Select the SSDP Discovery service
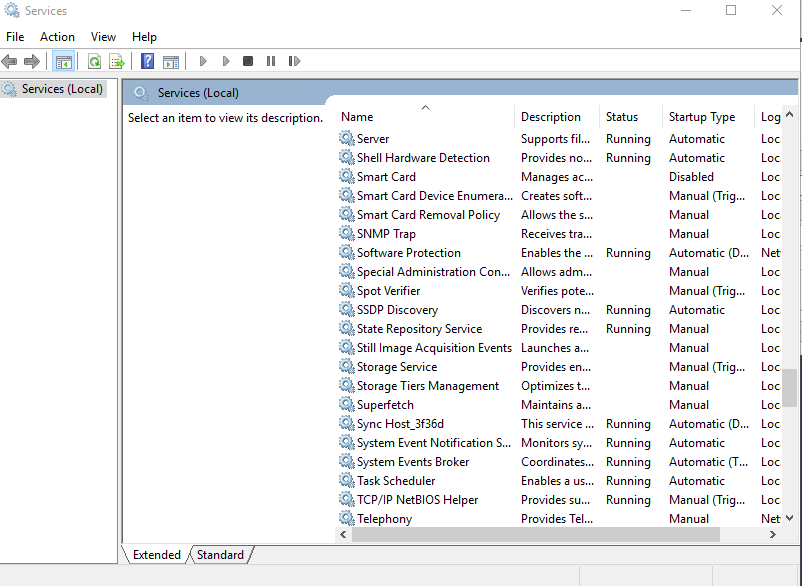Screen dimensions: 802x586 [396, 309]
